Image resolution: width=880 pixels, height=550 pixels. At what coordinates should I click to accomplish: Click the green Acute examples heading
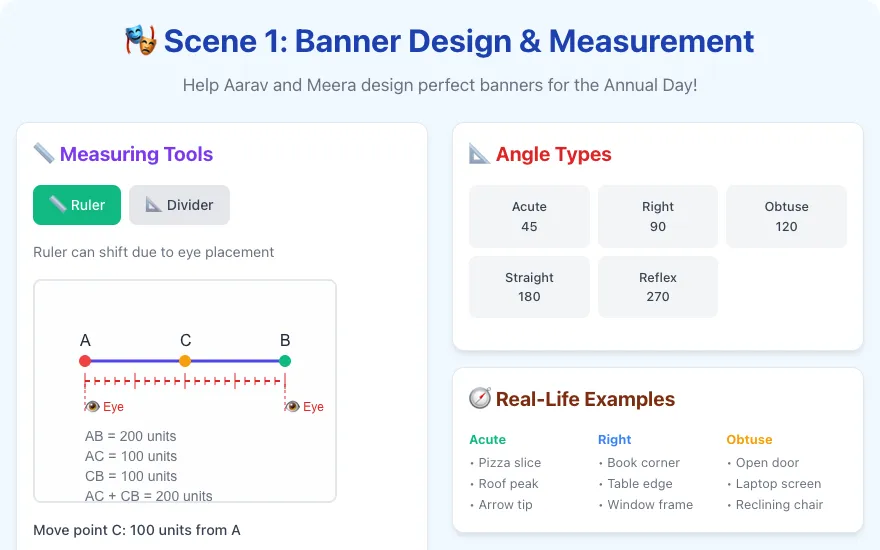point(487,439)
